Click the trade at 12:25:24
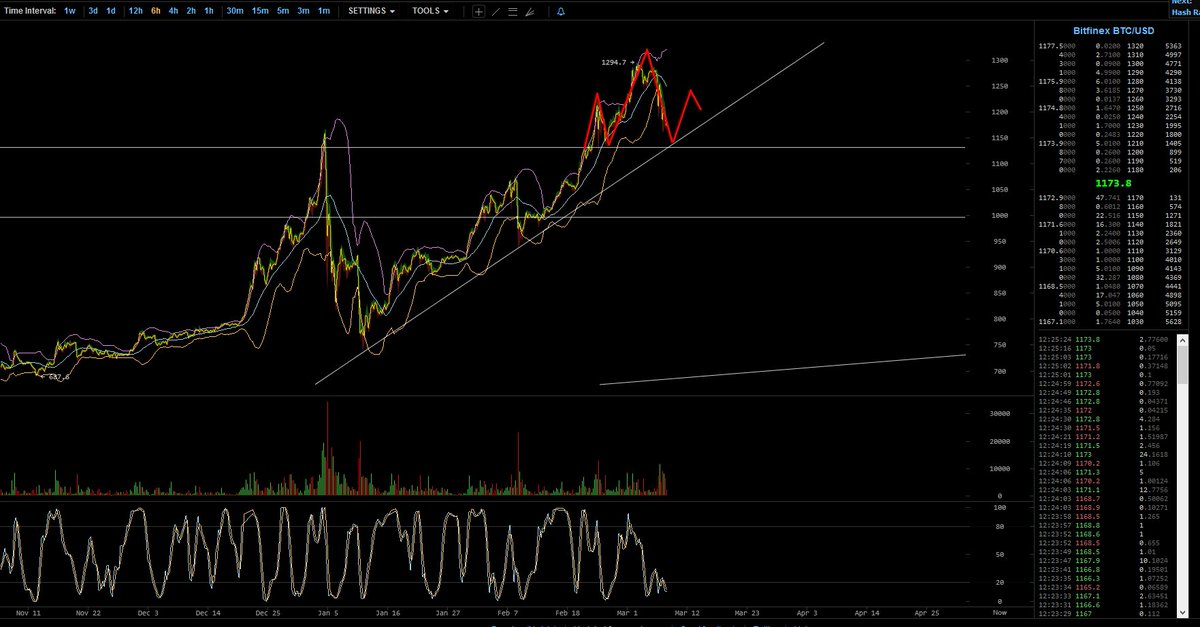1200x627 pixels. click(1105, 341)
